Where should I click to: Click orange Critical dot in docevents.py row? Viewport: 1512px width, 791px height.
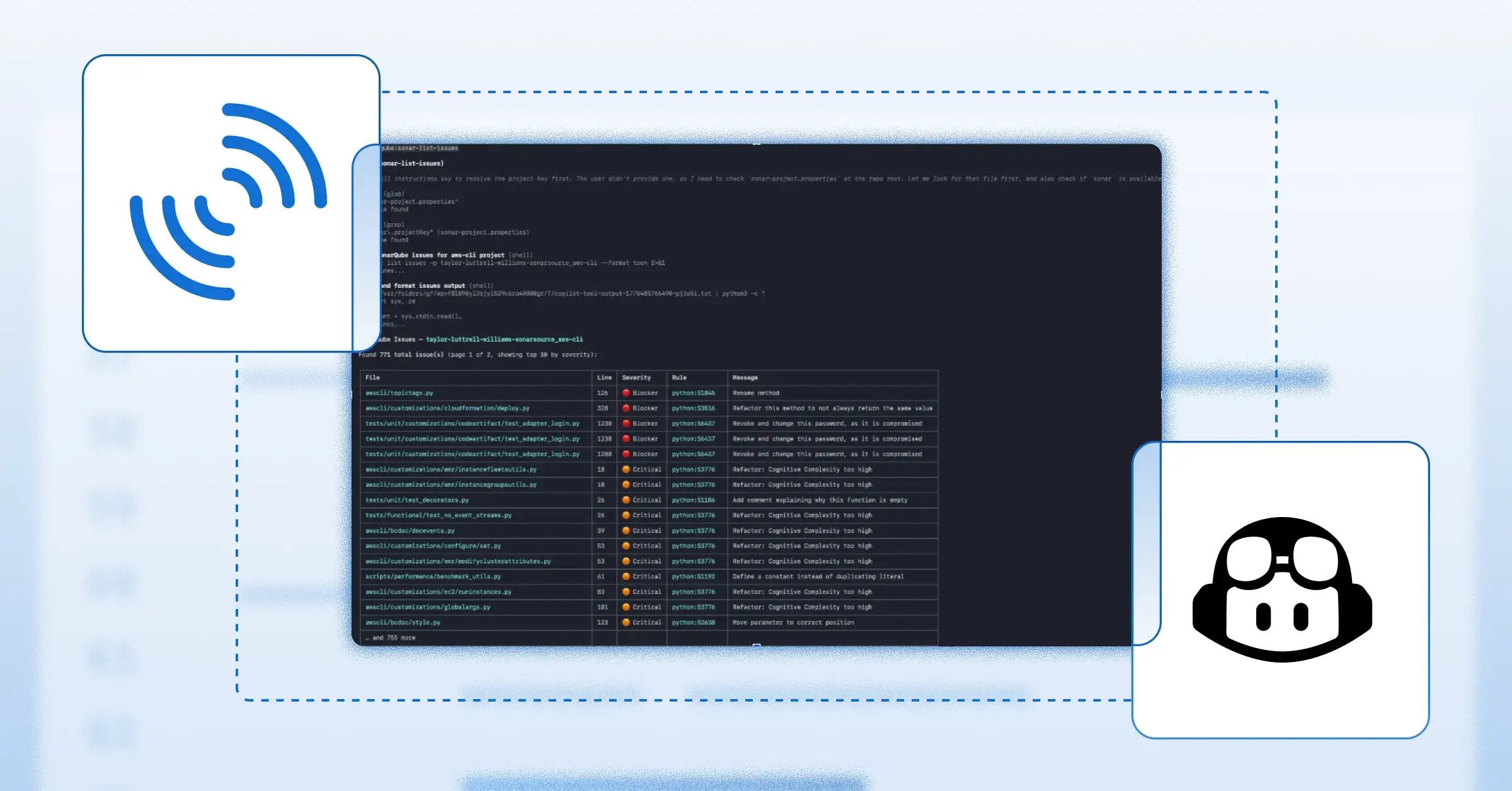pyautogui.click(x=626, y=531)
